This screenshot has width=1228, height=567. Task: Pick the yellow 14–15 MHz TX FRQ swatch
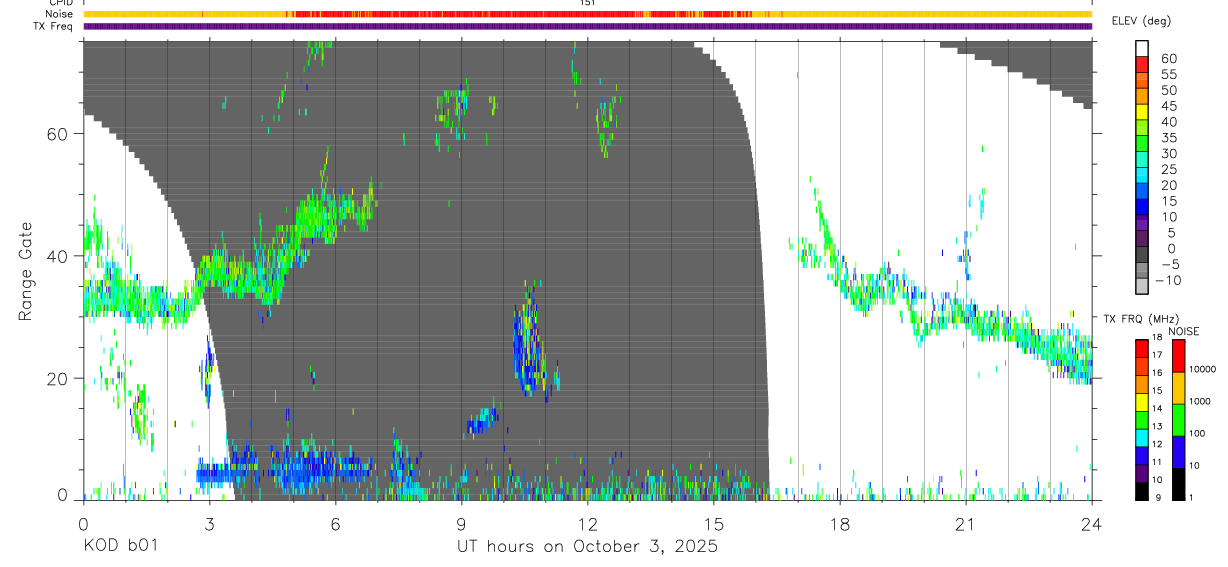[x=1142, y=401]
